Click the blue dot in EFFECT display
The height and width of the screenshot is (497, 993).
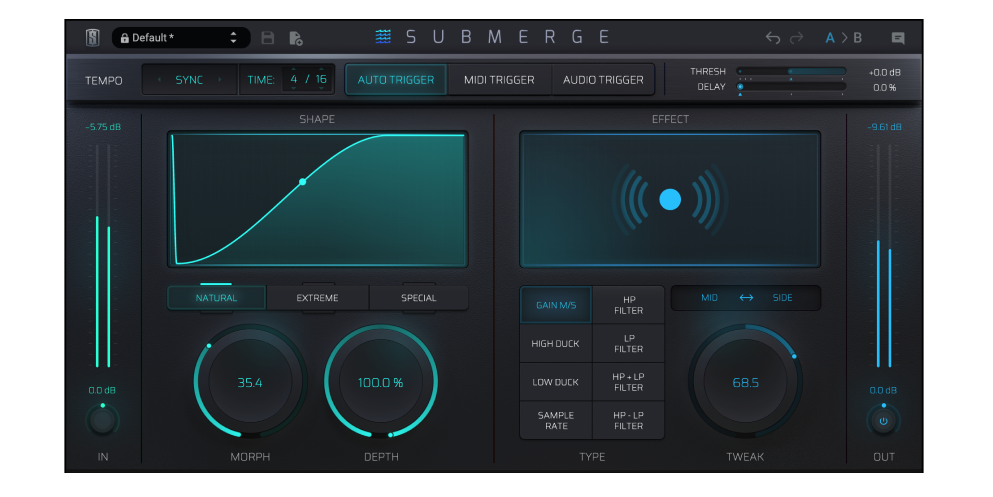[670, 199]
